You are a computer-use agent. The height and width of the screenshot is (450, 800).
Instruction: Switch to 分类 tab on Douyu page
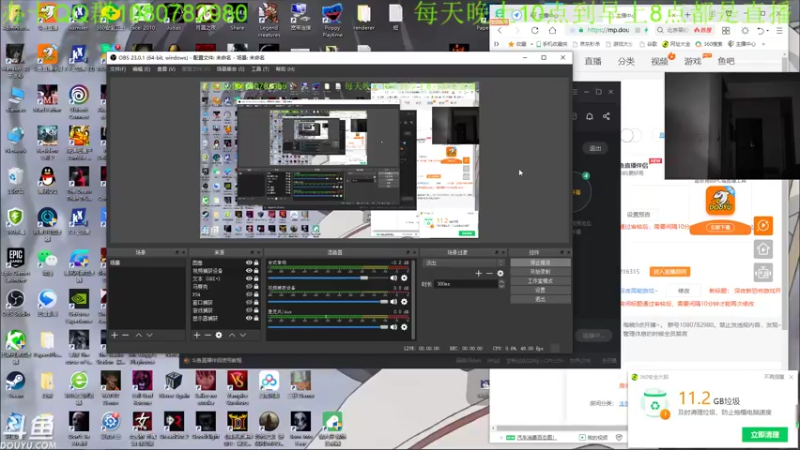click(x=626, y=62)
